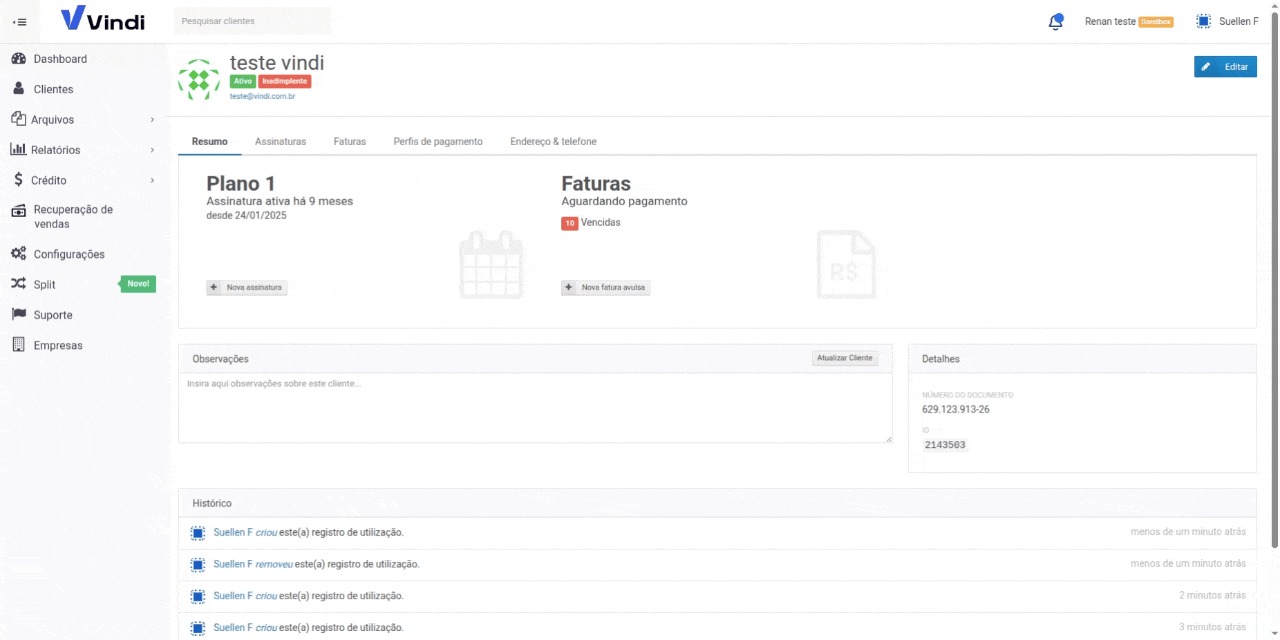Open the Empresas building icon
Screen dimensions: 1280x640
[x=18, y=345]
